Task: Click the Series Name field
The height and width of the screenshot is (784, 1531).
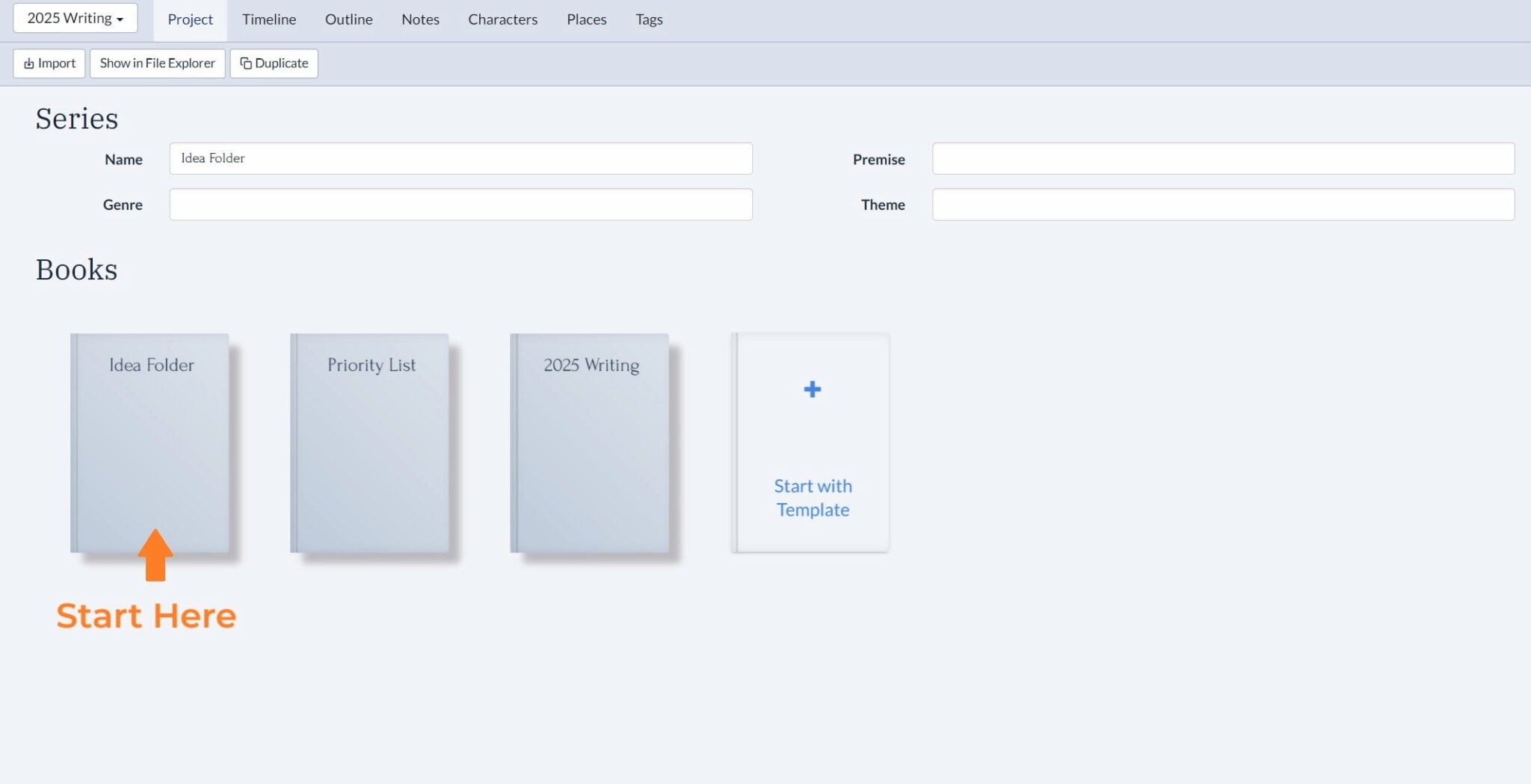Action: pyautogui.click(x=460, y=158)
